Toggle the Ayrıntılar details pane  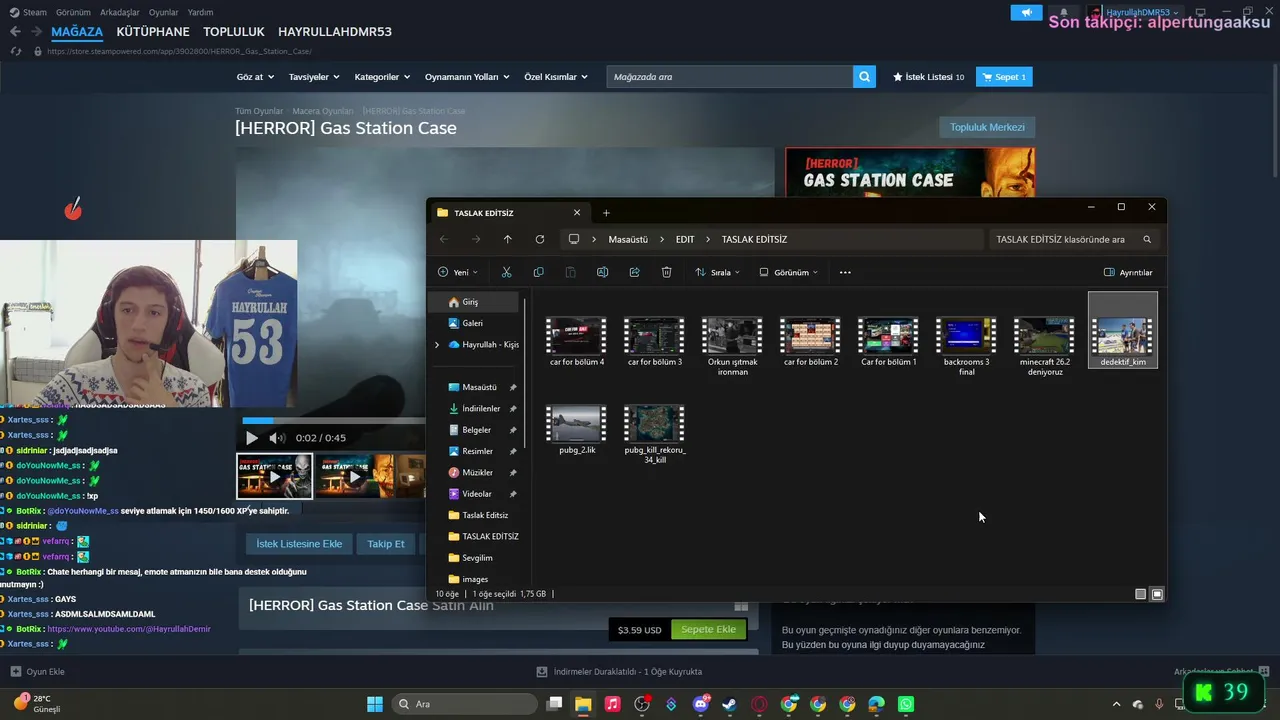pos(1128,272)
